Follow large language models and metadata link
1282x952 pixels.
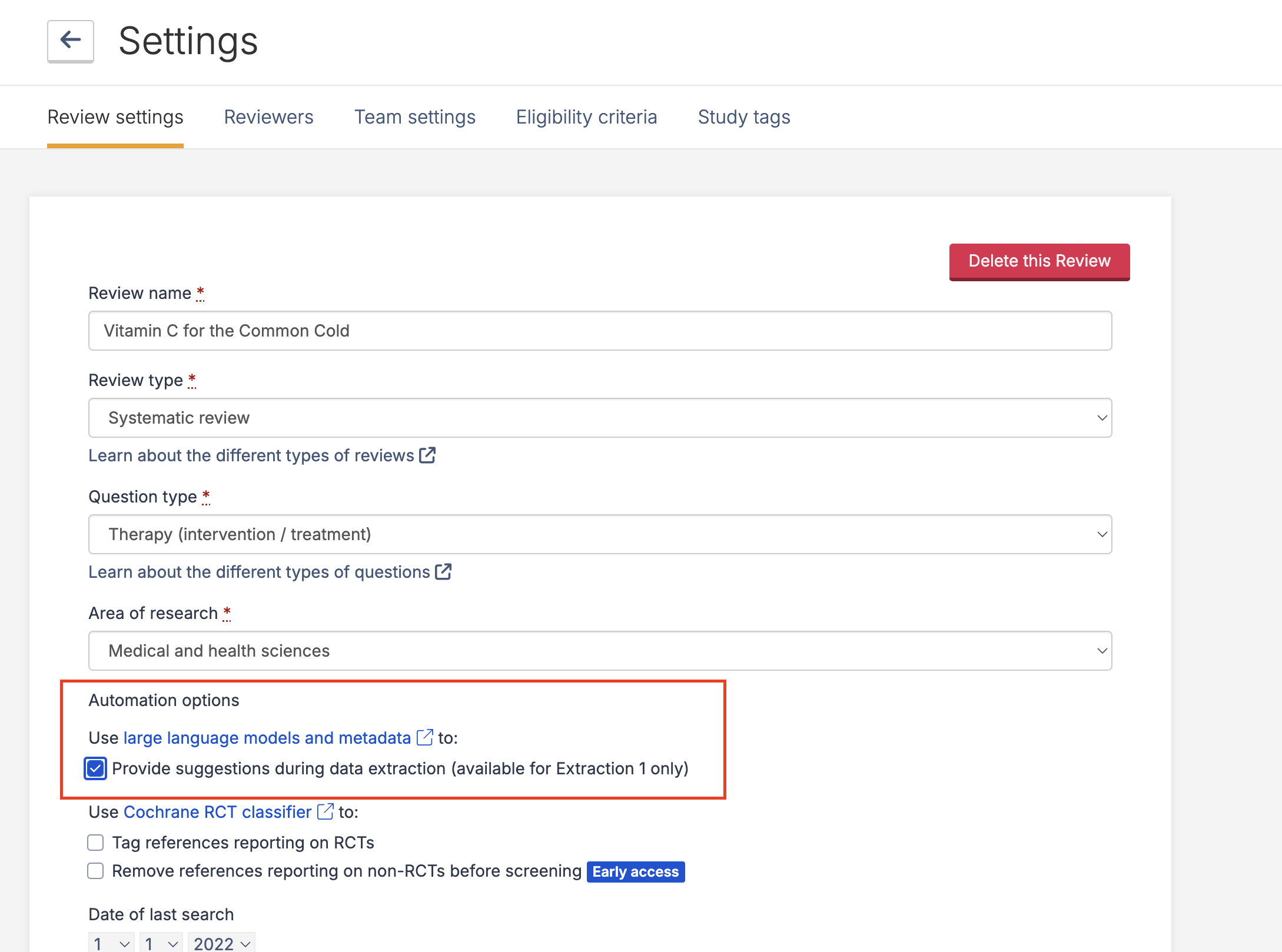tap(267, 738)
